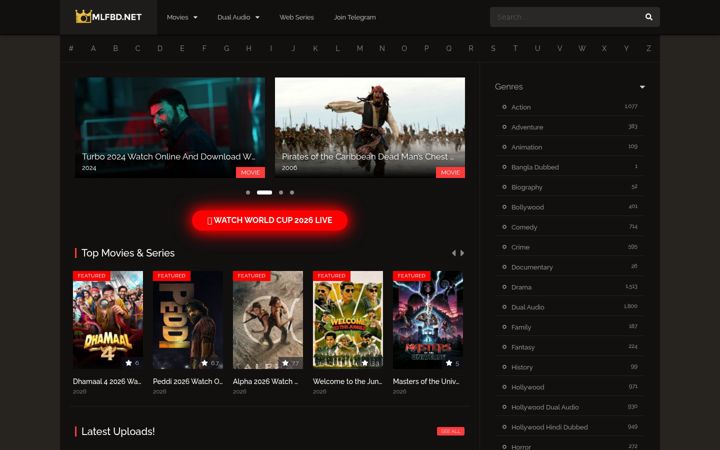720x450 pixels.
Task: Click the MOVIE tag on Pirates banner
Action: tap(450, 172)
